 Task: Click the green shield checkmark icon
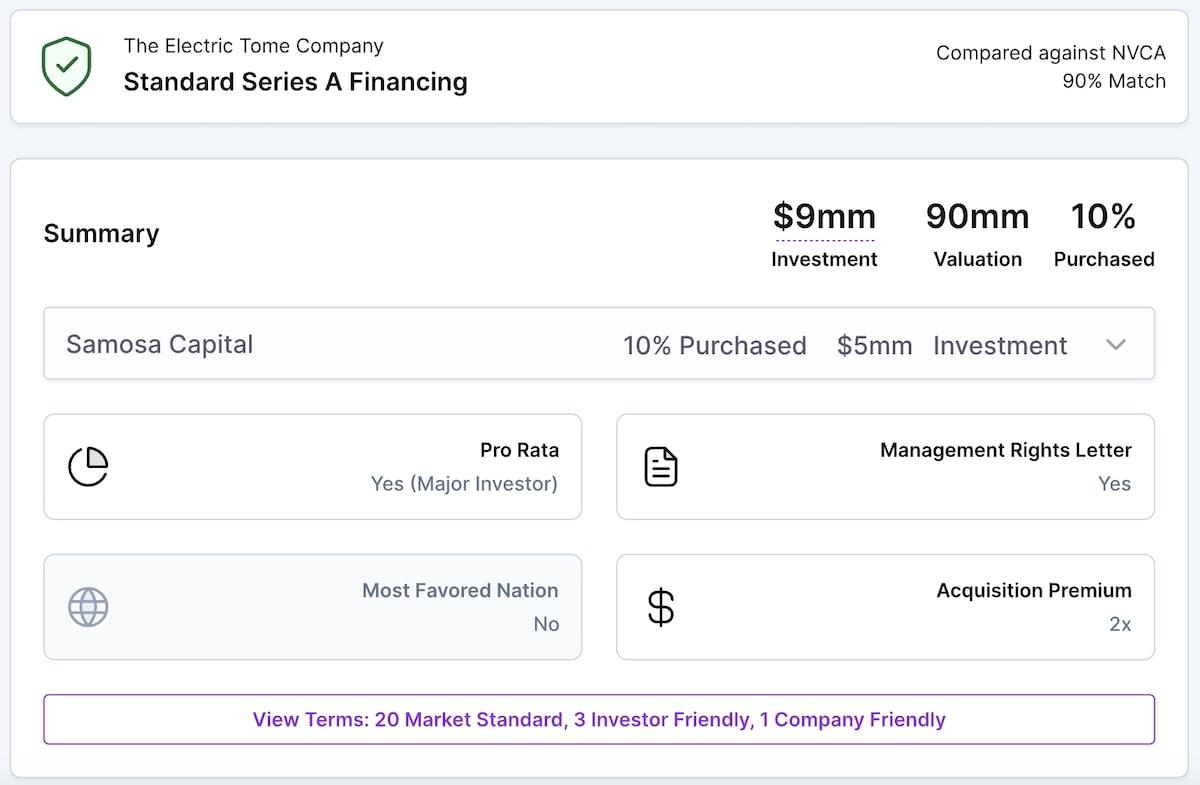pos(66,66)
